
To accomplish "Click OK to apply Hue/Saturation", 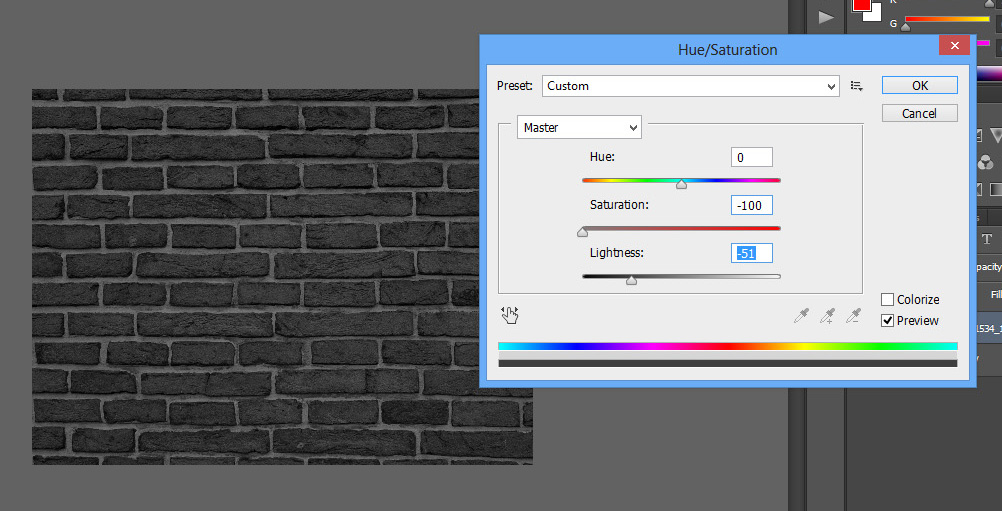I will click(x=919, y=86).
